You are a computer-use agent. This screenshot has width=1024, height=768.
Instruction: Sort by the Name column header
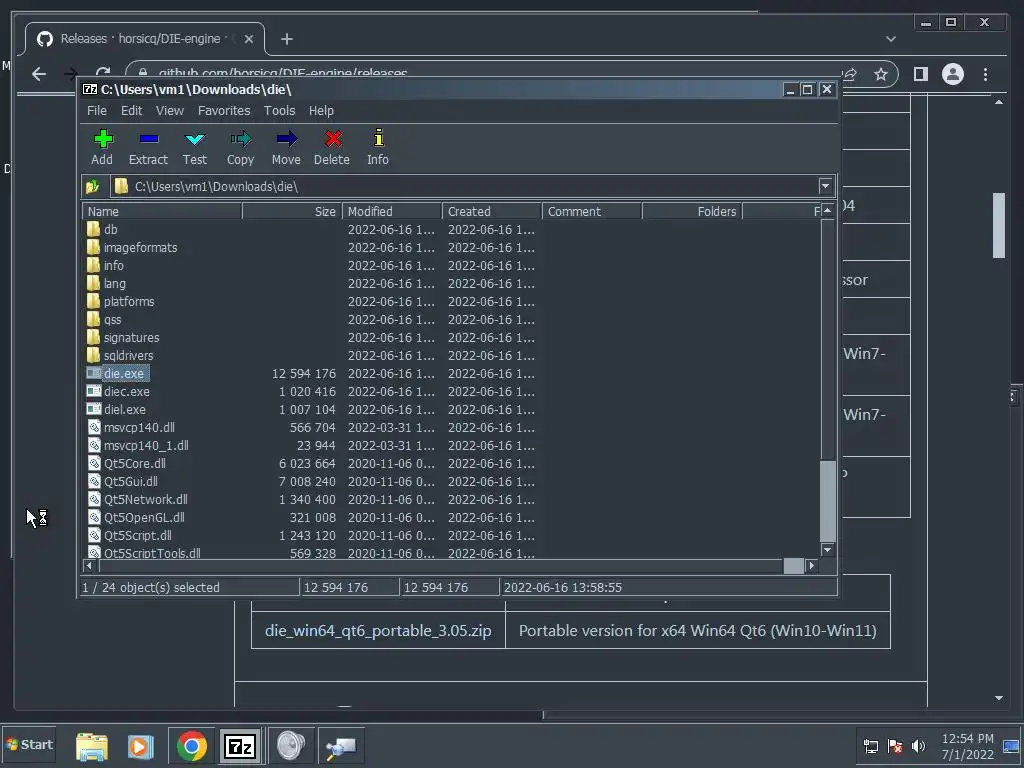point(162,211)
